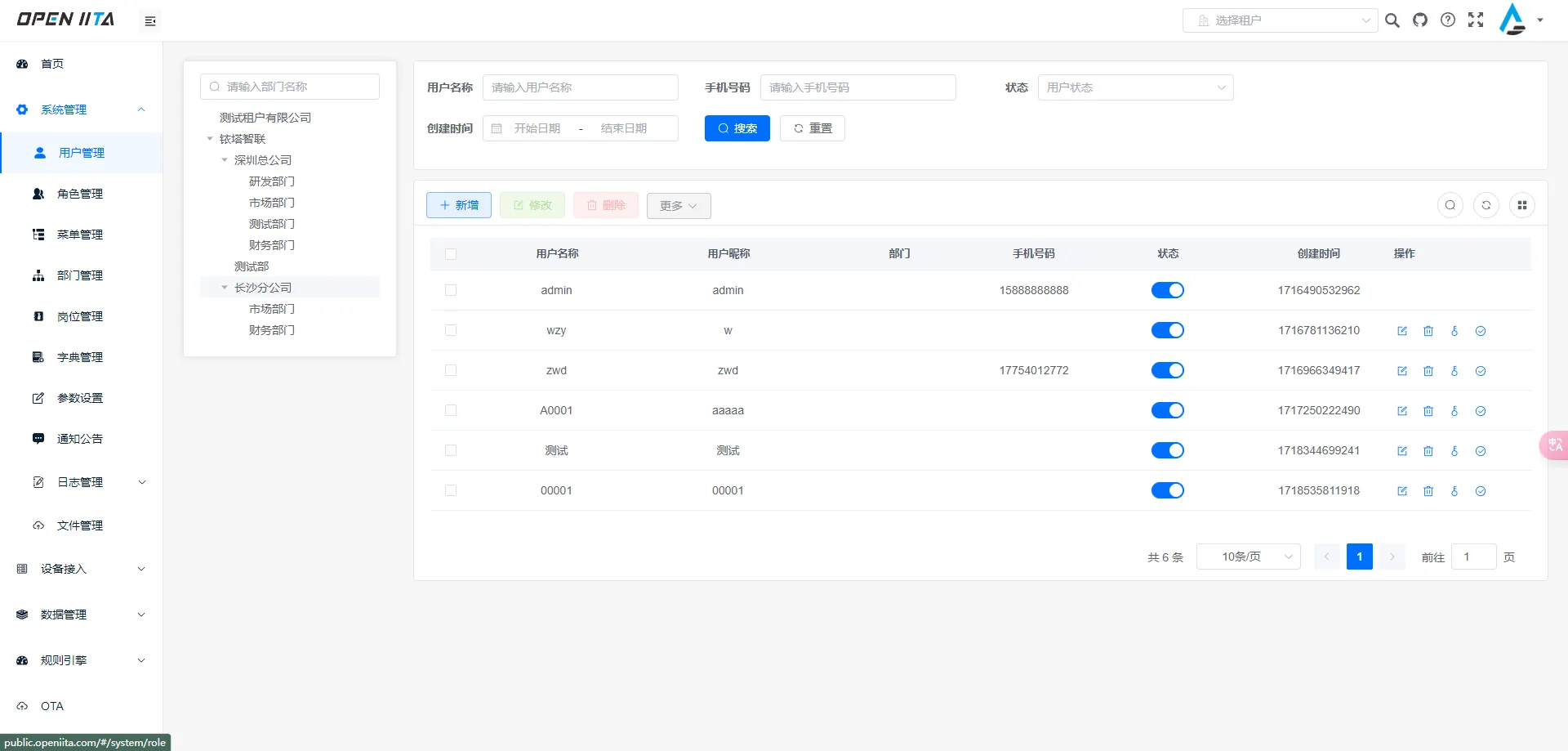Edit the A0001 user row

click(x=1402, y=411)
